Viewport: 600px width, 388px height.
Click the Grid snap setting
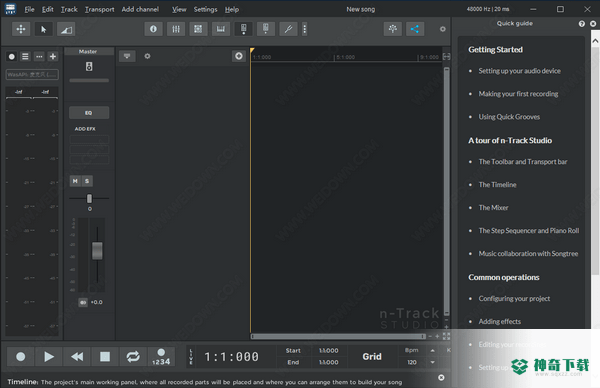[x=372, y=357]
